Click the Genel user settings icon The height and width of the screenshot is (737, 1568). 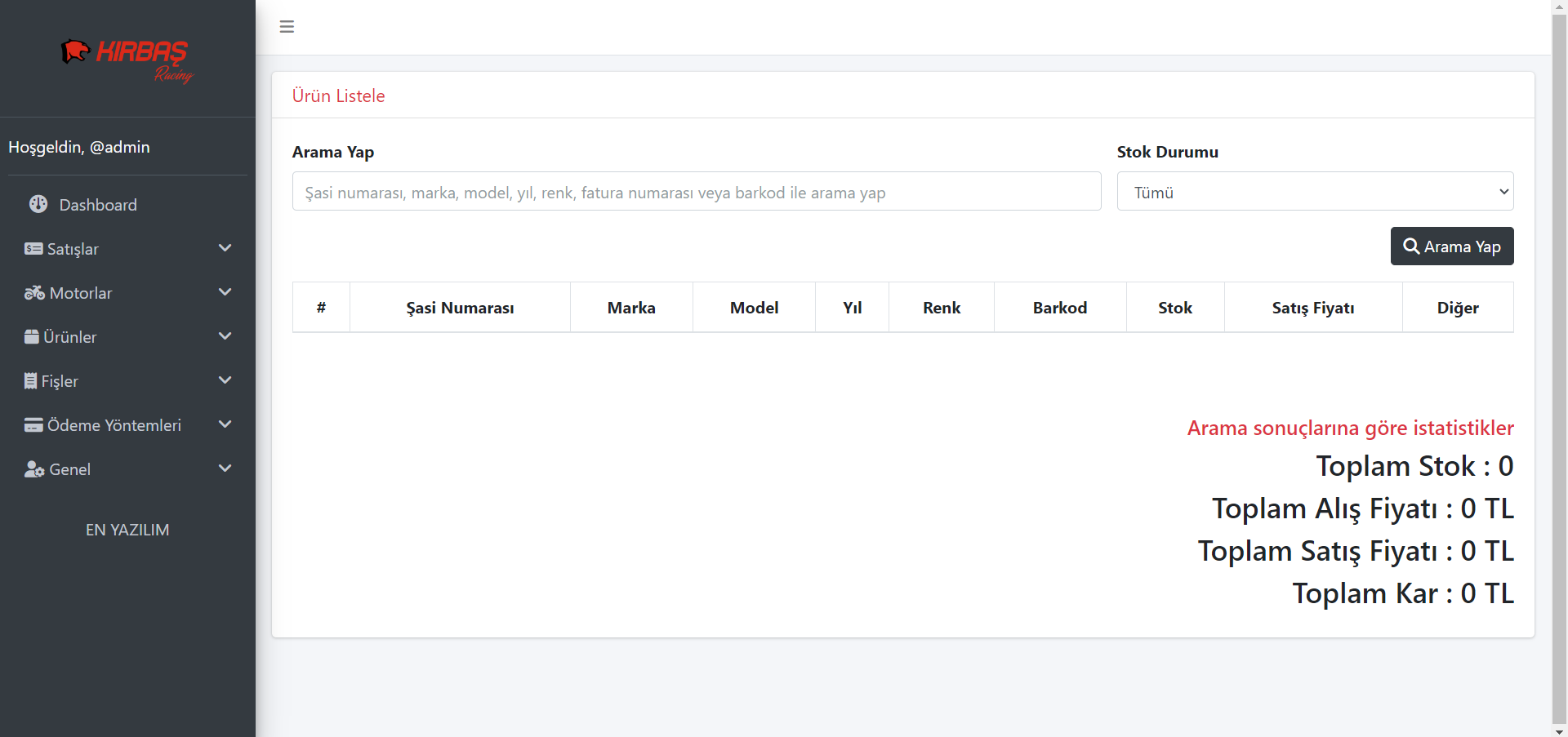[34, 469]
